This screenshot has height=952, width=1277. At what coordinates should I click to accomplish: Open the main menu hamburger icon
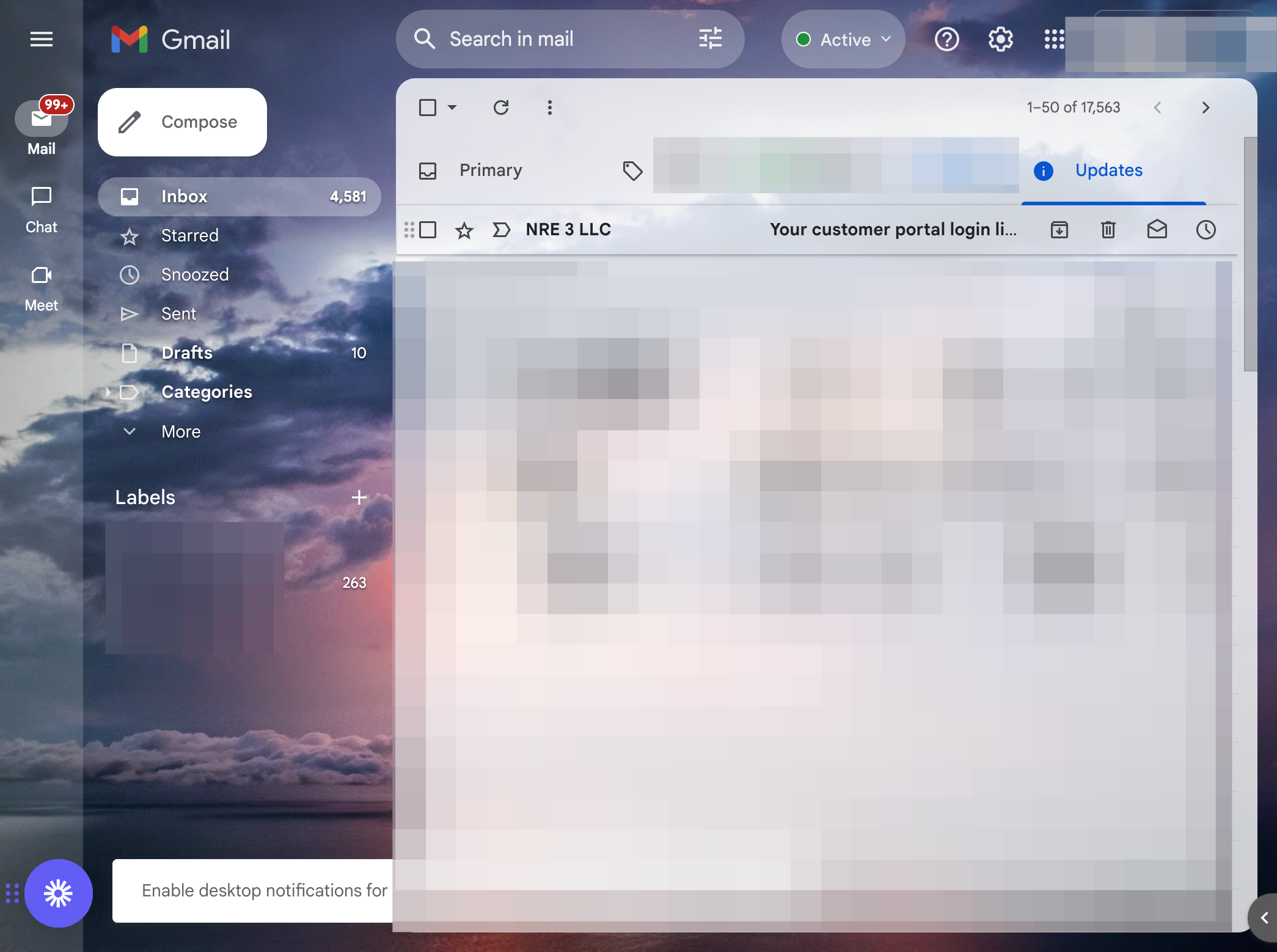pyautogui.click(x=42, y=40)
